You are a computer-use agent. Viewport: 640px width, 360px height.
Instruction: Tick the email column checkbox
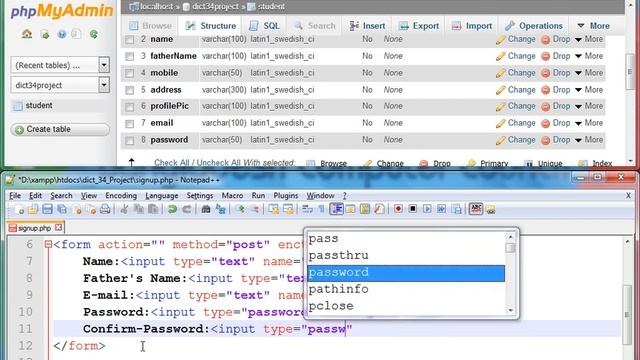tap(129, 123)
